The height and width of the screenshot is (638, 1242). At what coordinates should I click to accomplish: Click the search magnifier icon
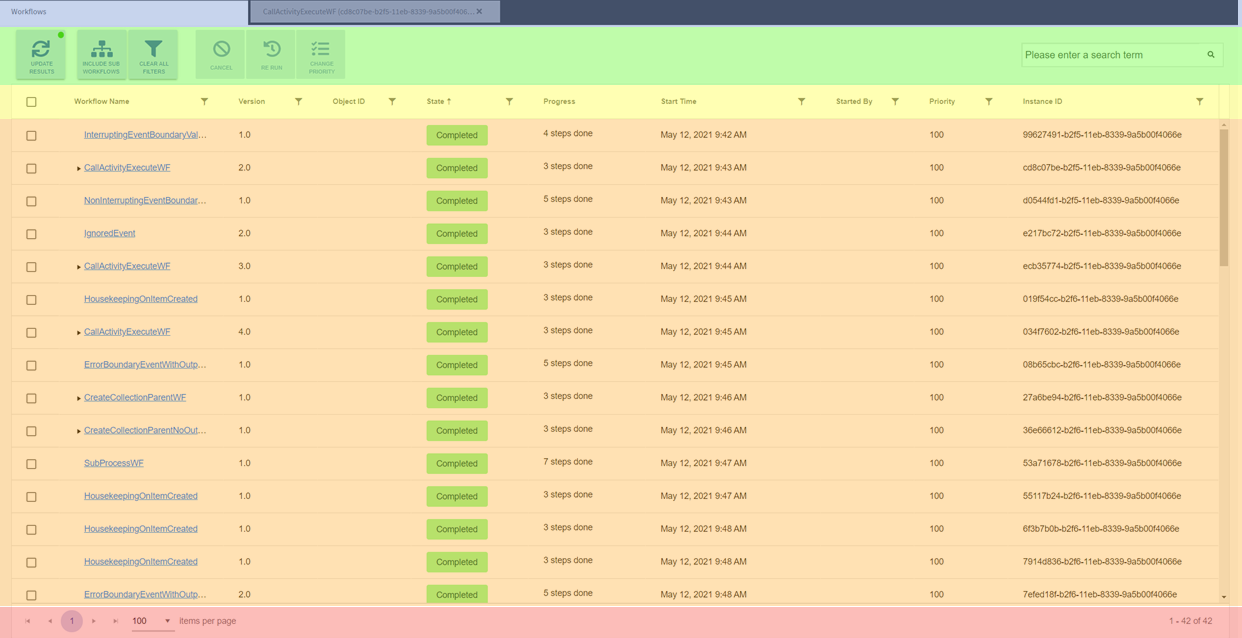click(x=1210, y=55)
